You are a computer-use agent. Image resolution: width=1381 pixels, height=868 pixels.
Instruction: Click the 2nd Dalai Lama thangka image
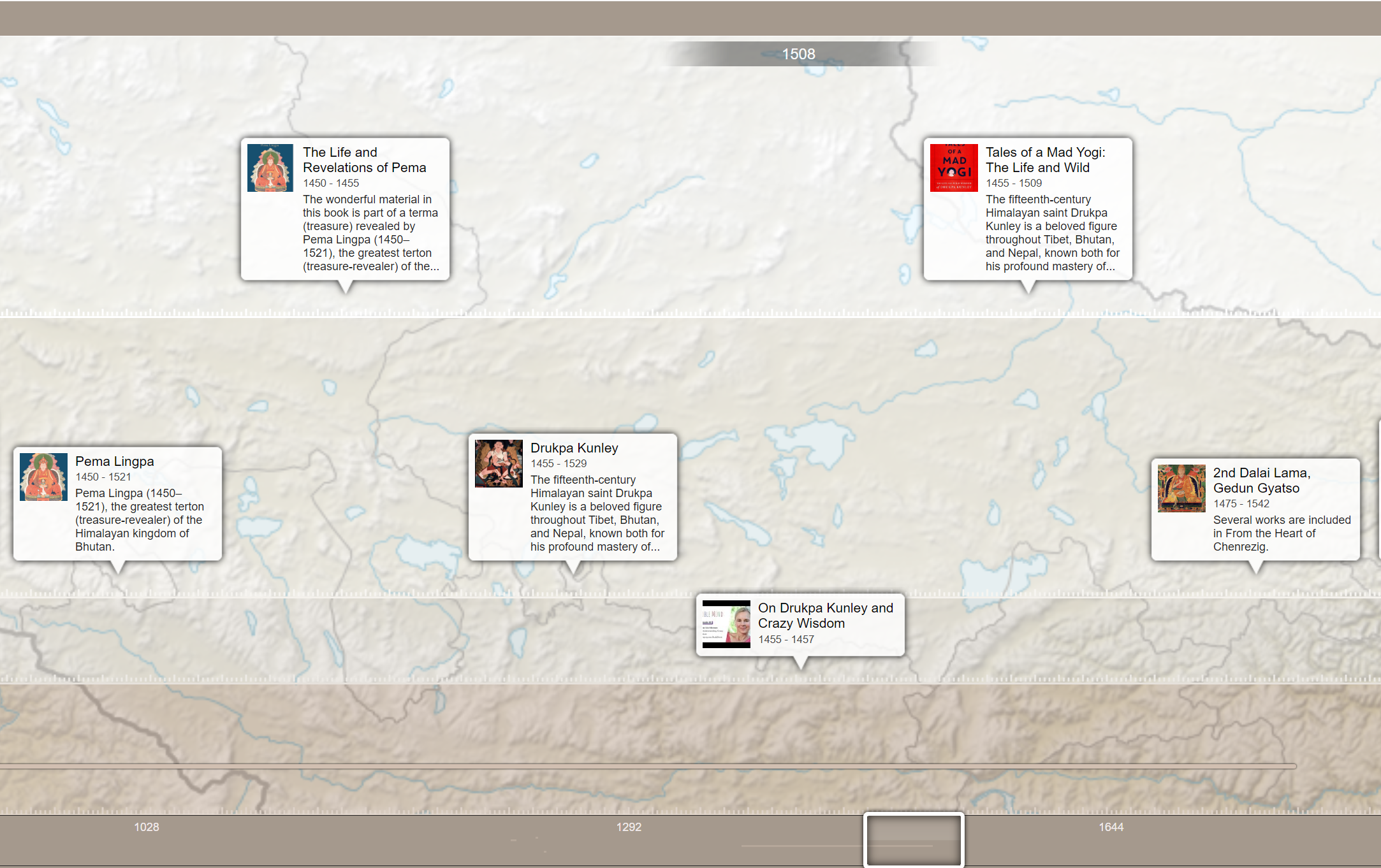pyautogui.click(x=1181, y=488)
